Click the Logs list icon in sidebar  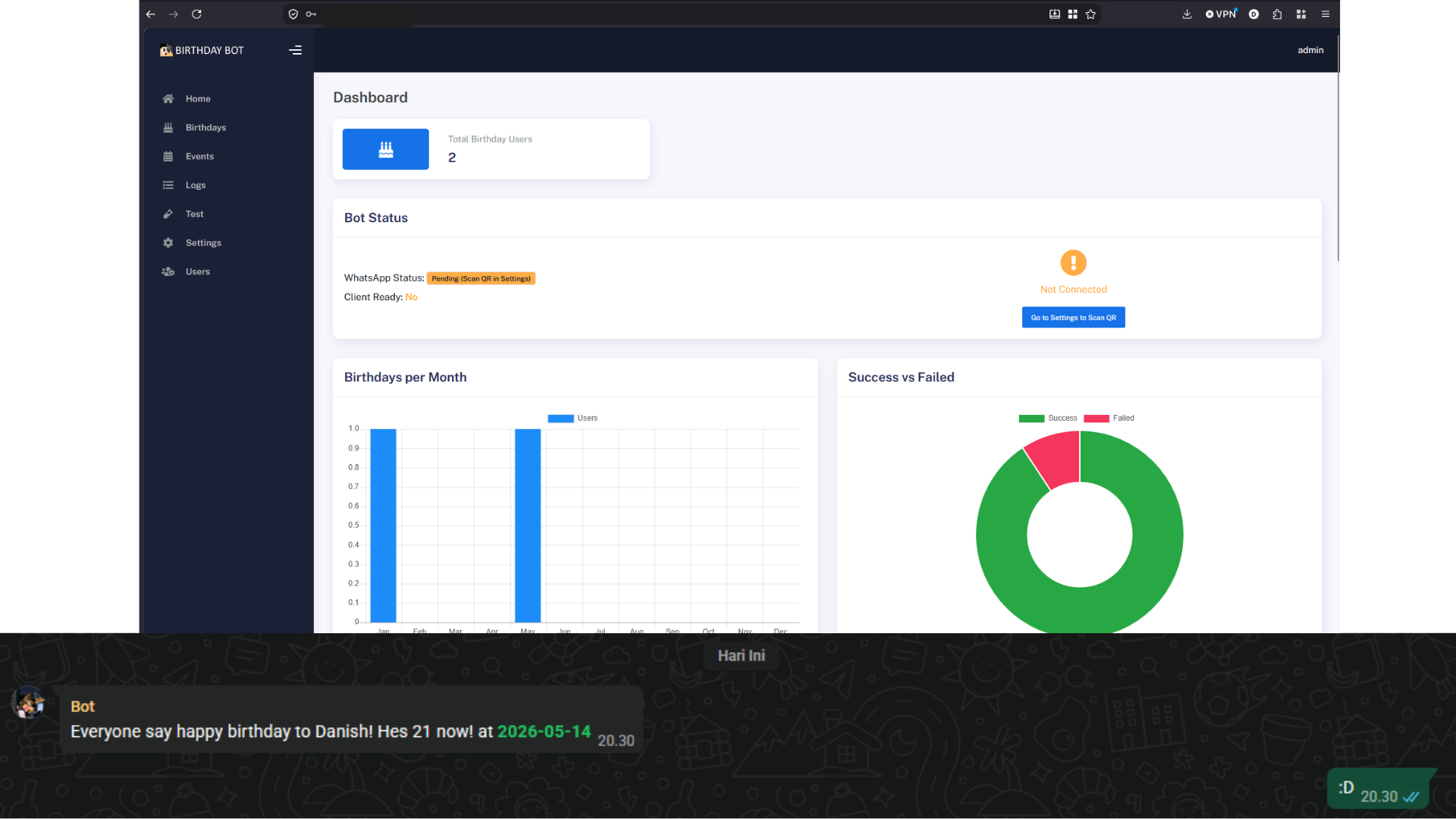point(168,185)
